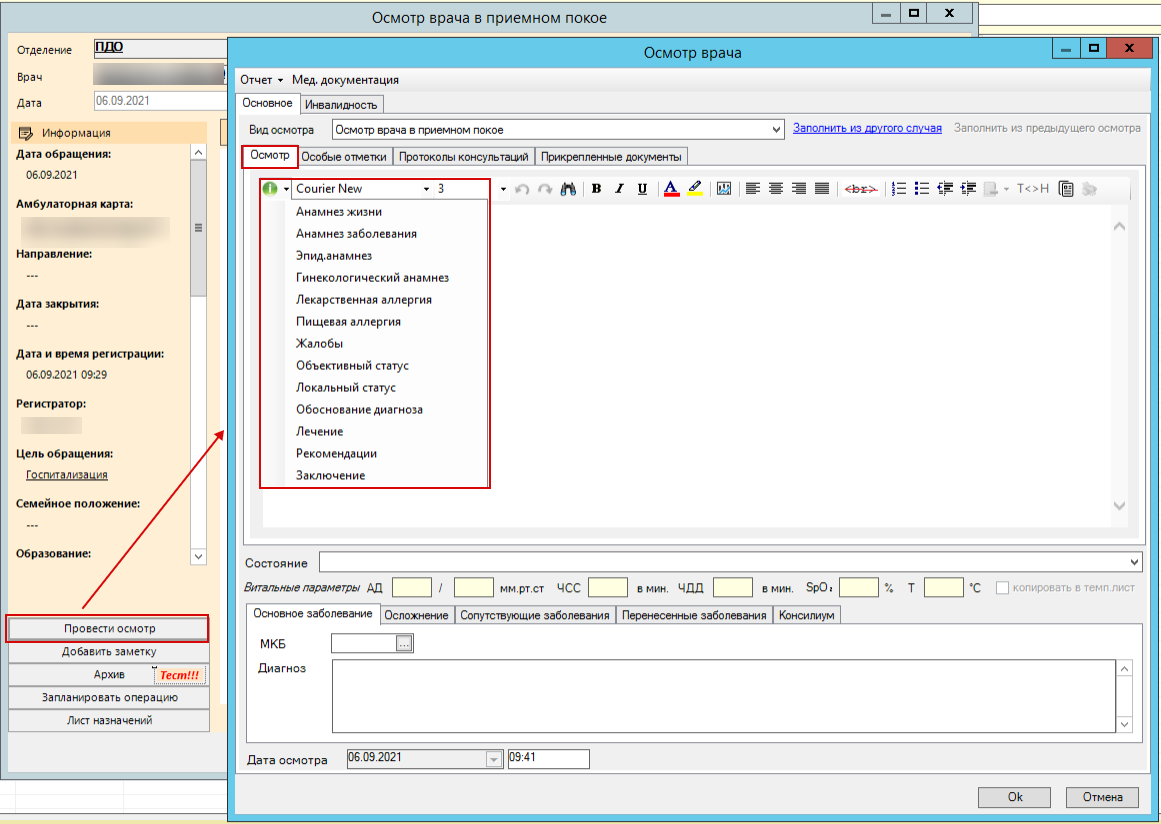Click the 'Госпитализация' link in Информация
1161x824 pixels.
click(67, 475)
